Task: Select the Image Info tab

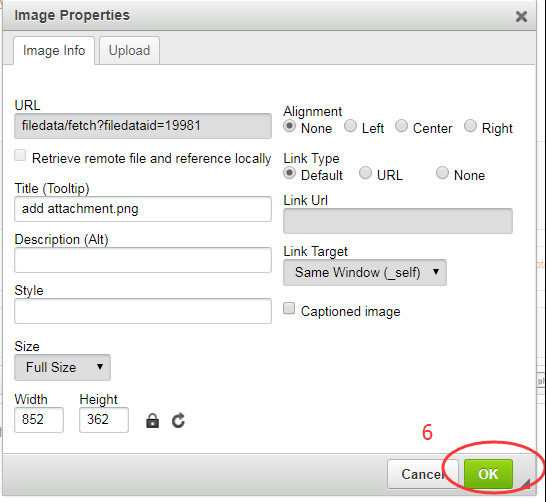Action: (54, 50)
